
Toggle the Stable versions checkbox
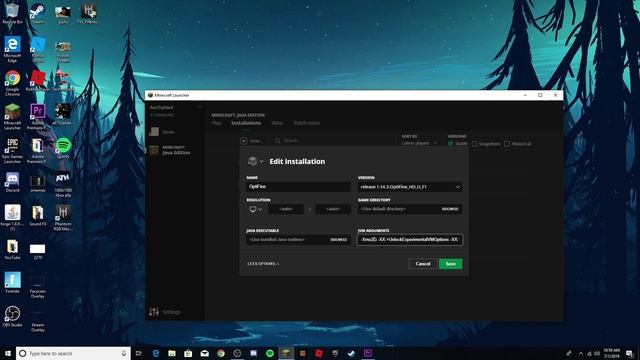(x=451, y=144)
